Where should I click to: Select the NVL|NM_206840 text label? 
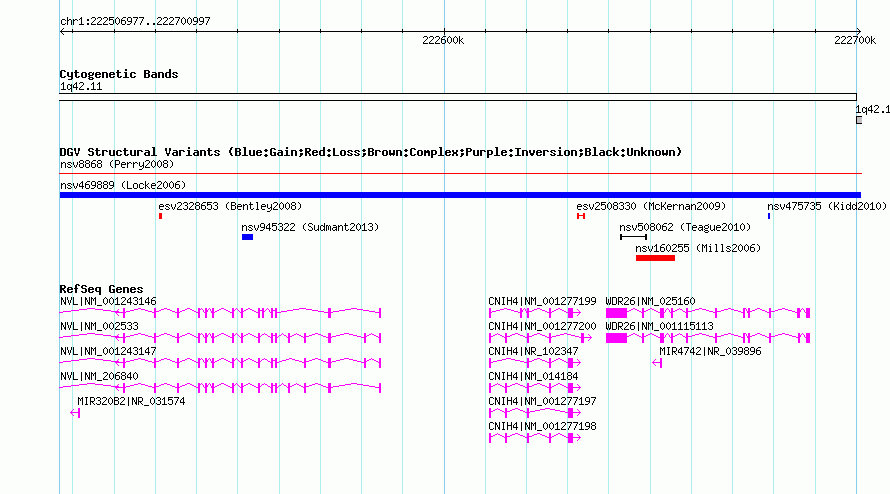coord(99,376)
